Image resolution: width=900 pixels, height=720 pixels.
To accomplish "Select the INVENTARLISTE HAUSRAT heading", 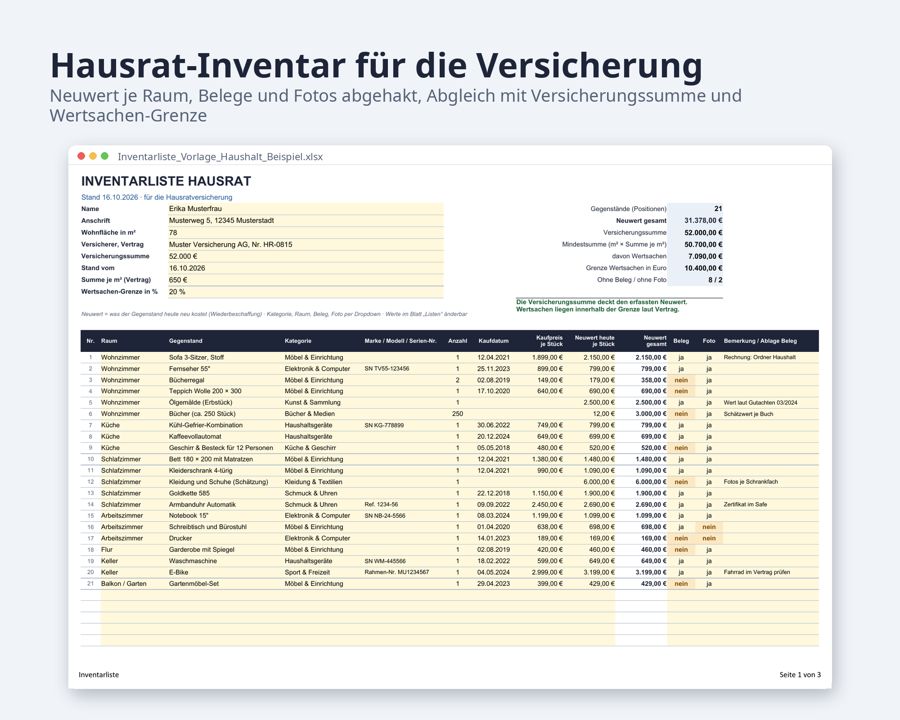I will [166, 181].
